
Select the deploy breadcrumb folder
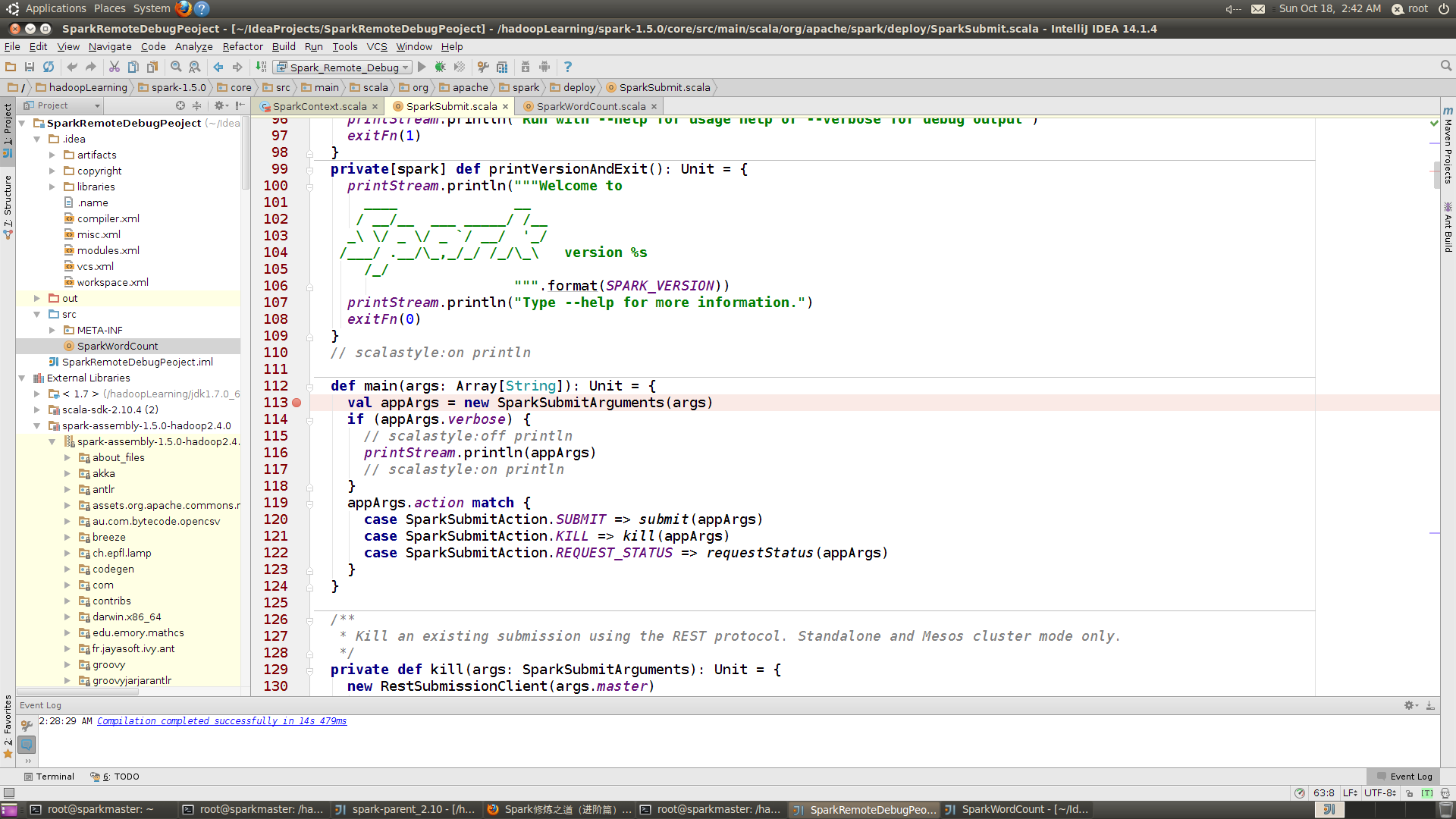click(573, 87)
